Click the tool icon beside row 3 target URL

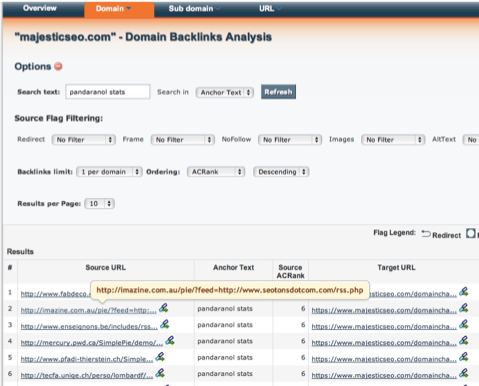464,325
